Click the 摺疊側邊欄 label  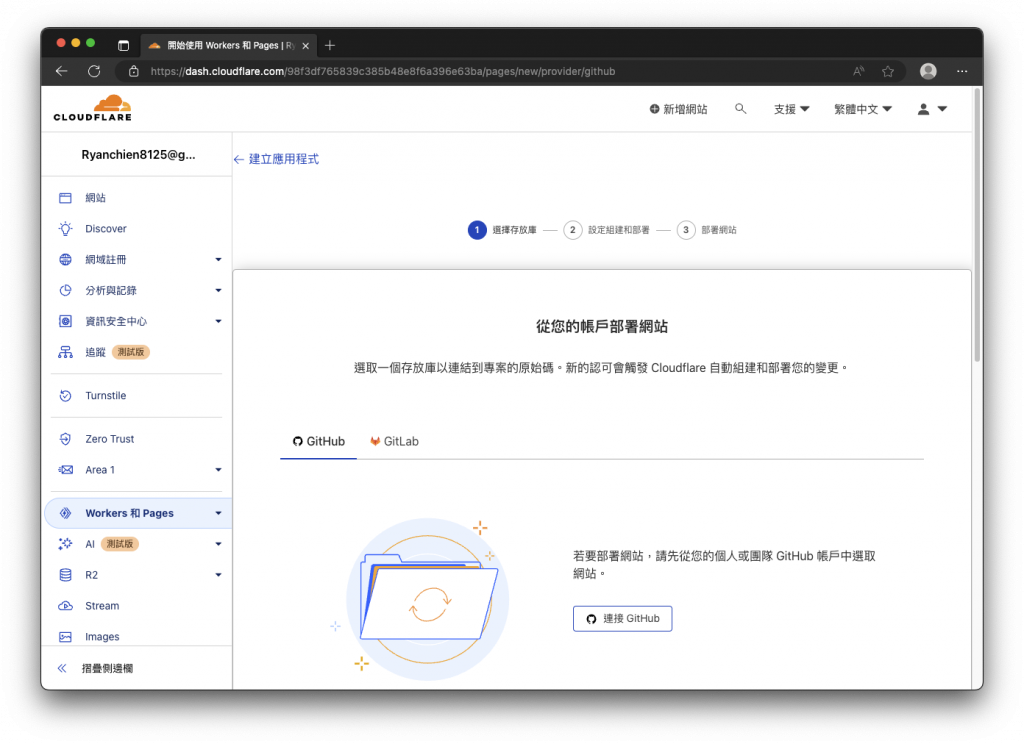point(107,668)
